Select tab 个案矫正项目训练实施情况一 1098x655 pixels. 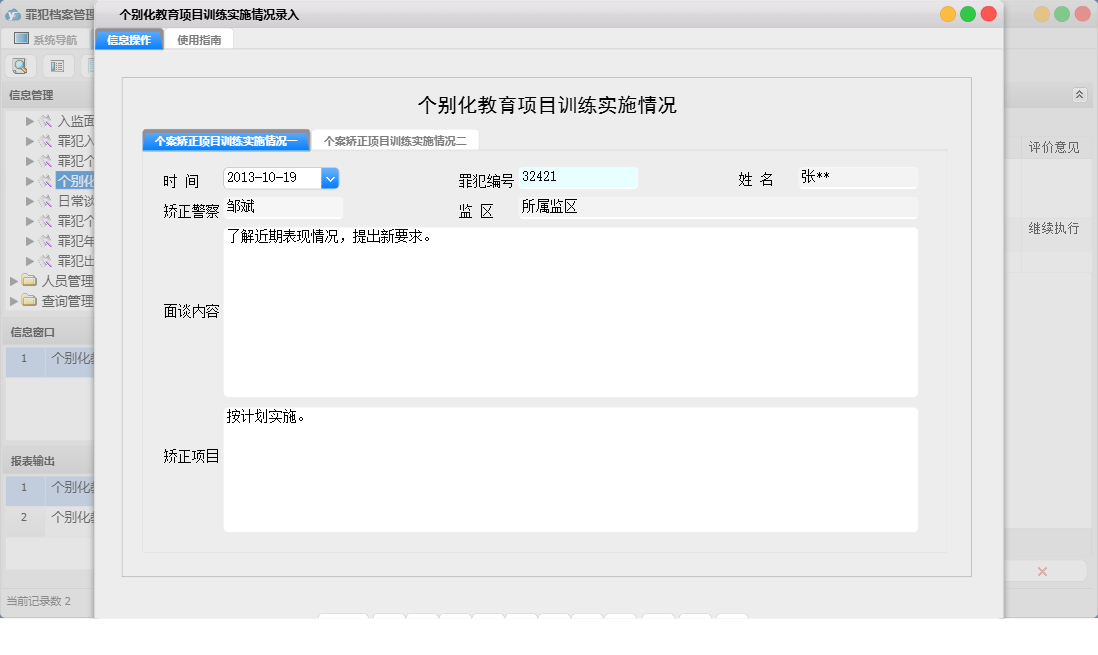point(226,141)
